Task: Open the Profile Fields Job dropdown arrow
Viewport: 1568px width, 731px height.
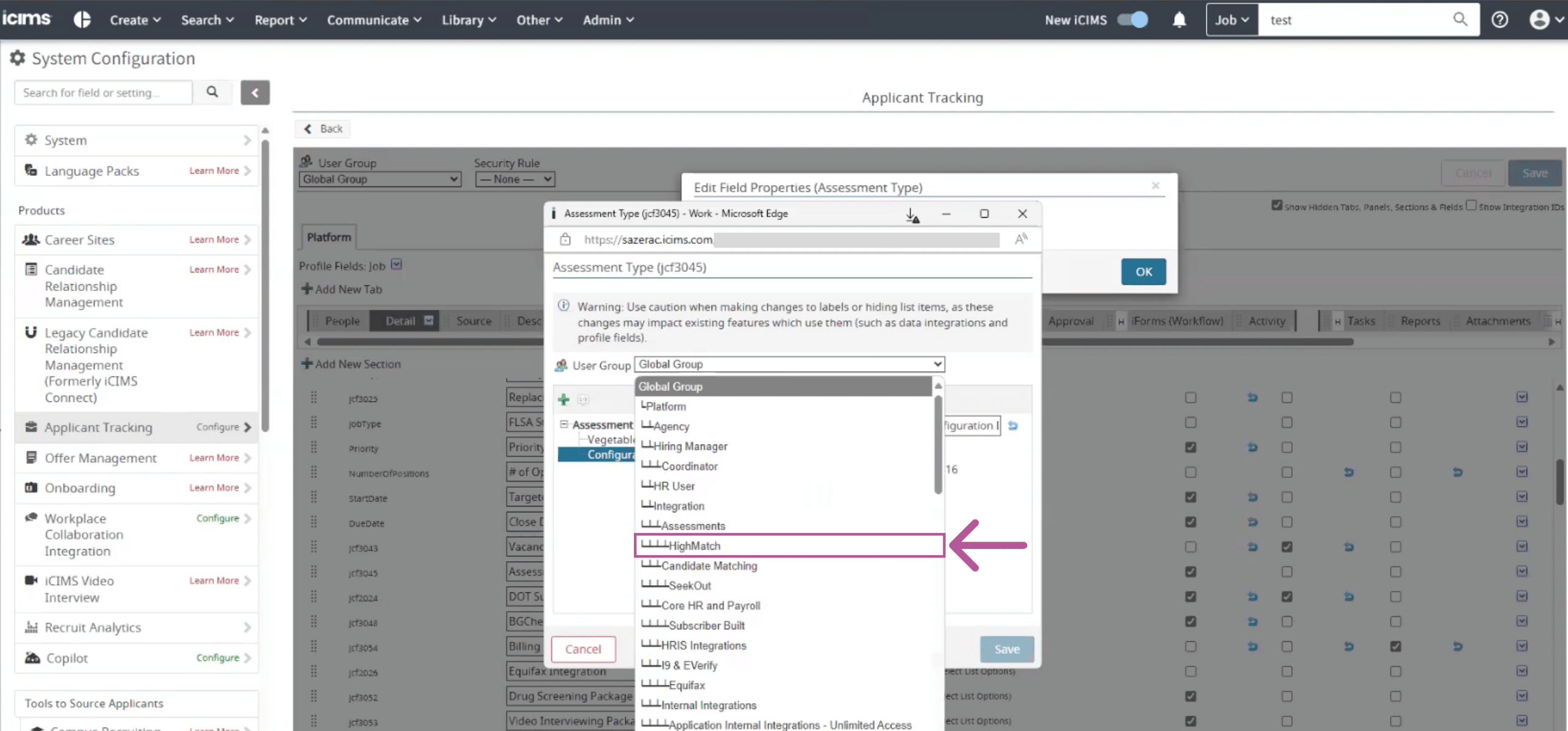Action: tap(396, 265)
